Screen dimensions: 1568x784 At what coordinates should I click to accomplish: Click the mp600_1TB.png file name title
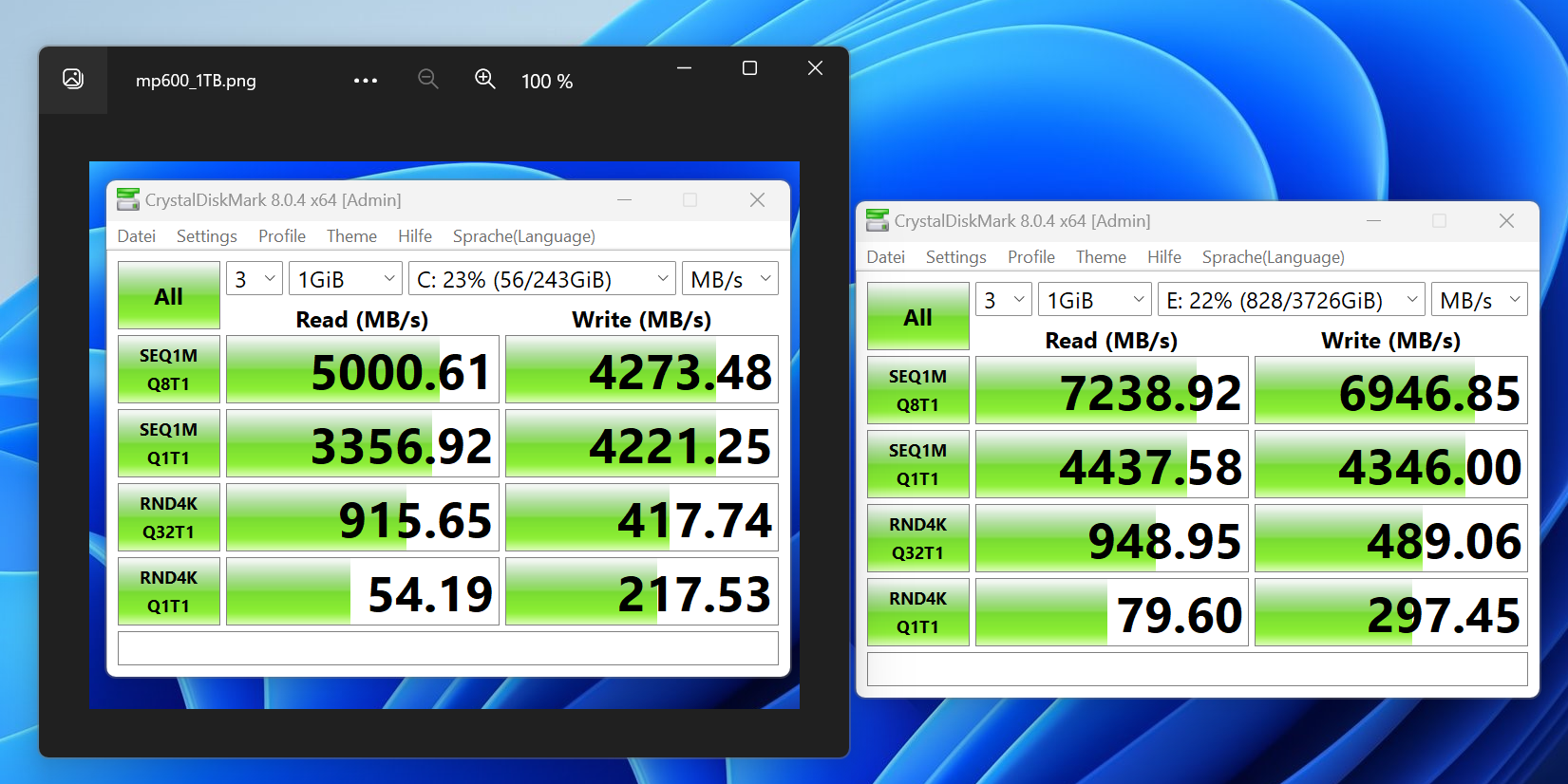(x=196, y=81)
